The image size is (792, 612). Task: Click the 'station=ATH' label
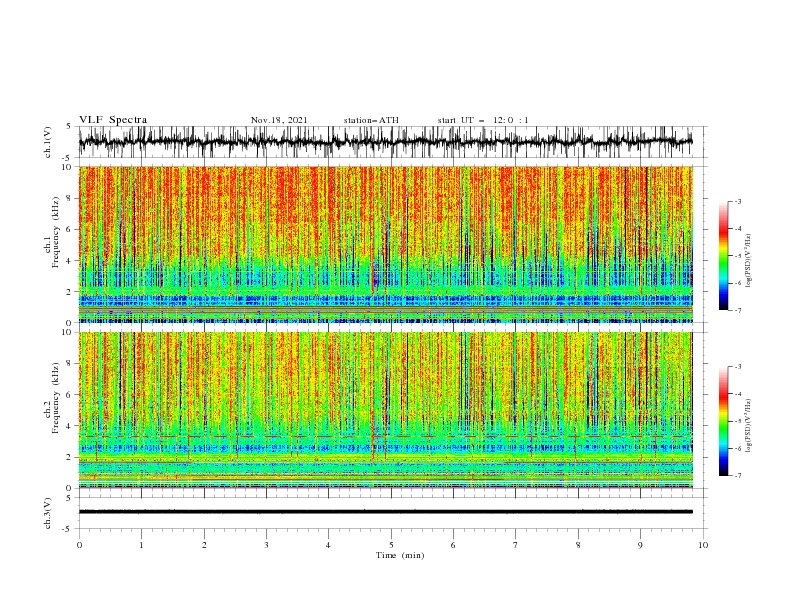click(371, 120)
